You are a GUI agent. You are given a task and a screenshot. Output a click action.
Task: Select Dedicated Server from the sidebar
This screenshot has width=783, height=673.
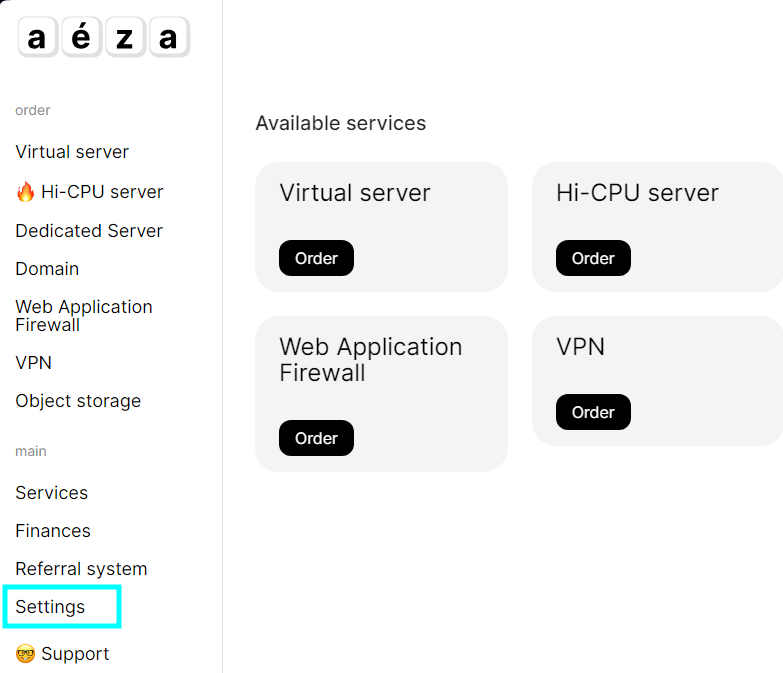pyautogui.click(x=89, y=231)
